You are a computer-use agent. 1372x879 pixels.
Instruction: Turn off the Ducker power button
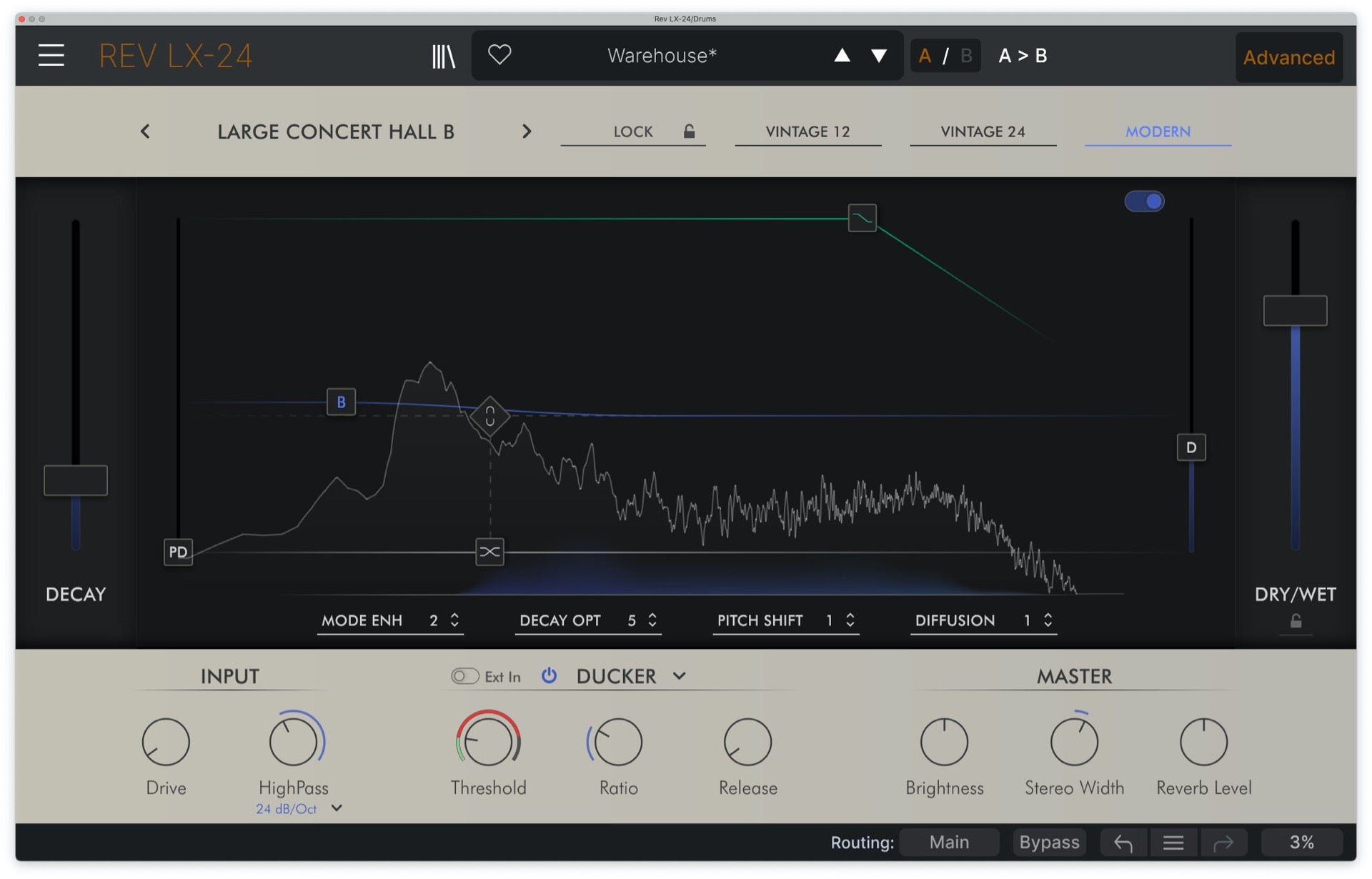(549, 675)
